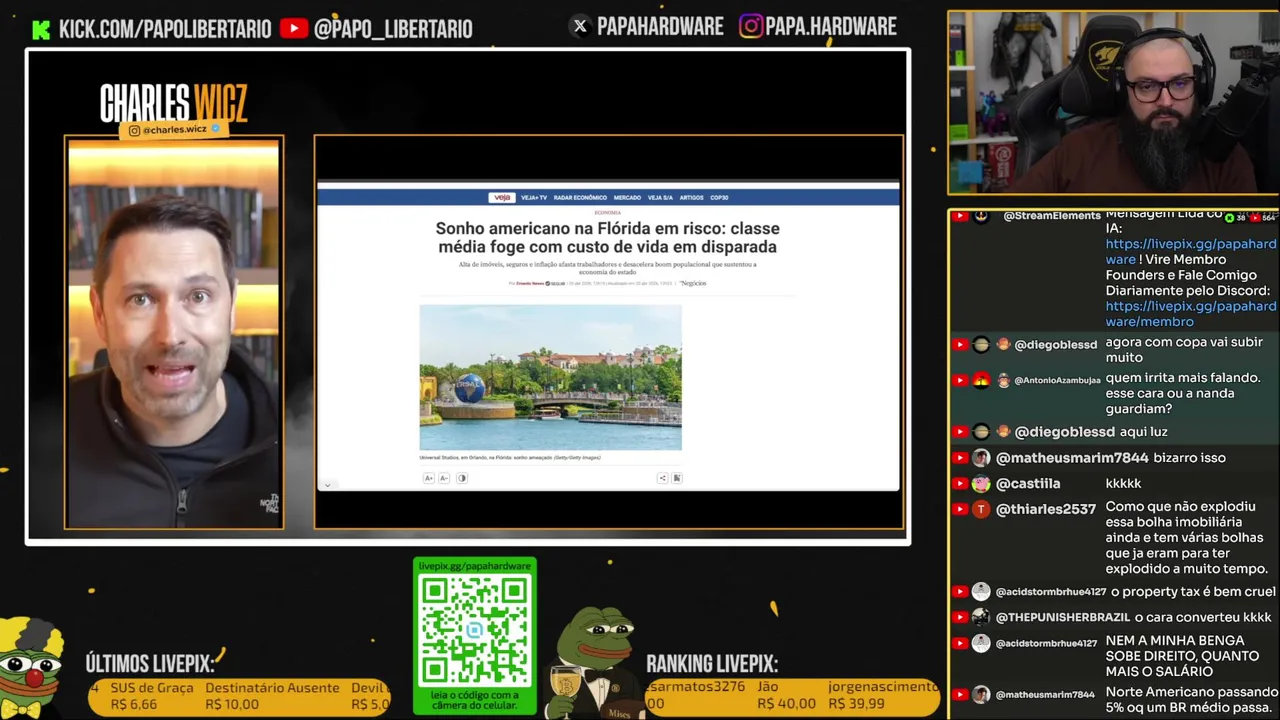Image resolution: width=1280 pixels, height=720 pixels.
Task: Click the YouTube icon beside @castiila
Action: tap(959, 484)
